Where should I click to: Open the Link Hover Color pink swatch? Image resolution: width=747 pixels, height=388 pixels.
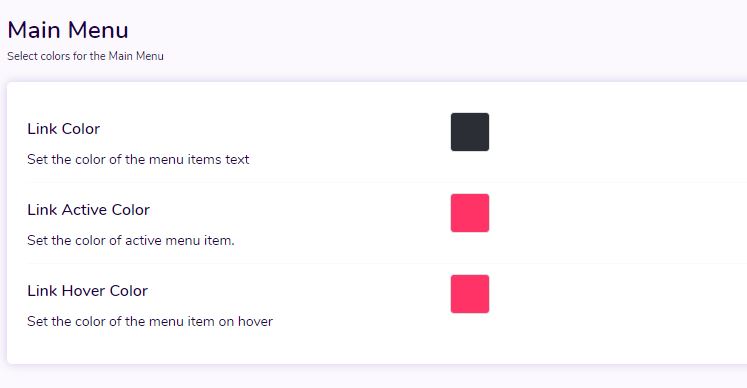(x=470, y=294)
